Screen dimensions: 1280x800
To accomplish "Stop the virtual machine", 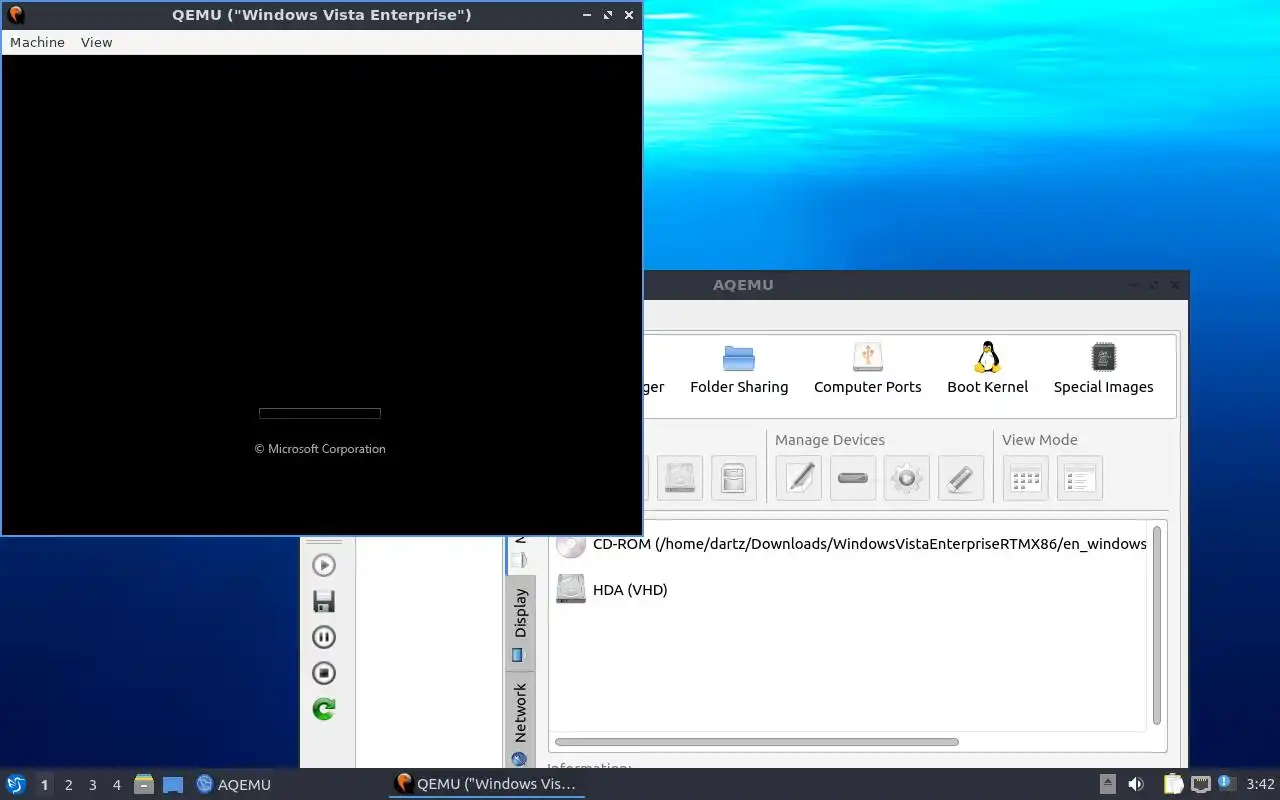I will click(x=324, y=673).
